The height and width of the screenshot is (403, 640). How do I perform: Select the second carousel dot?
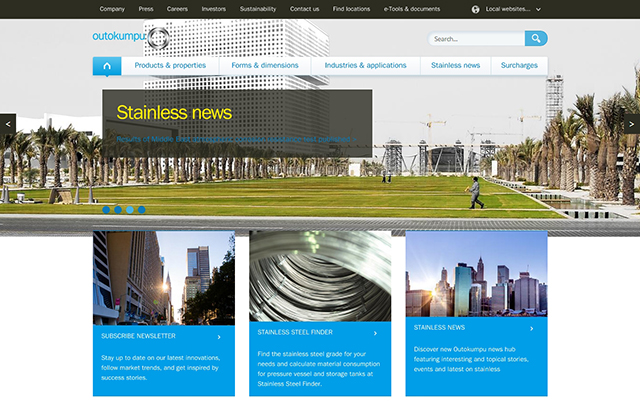tap(118, 210)
